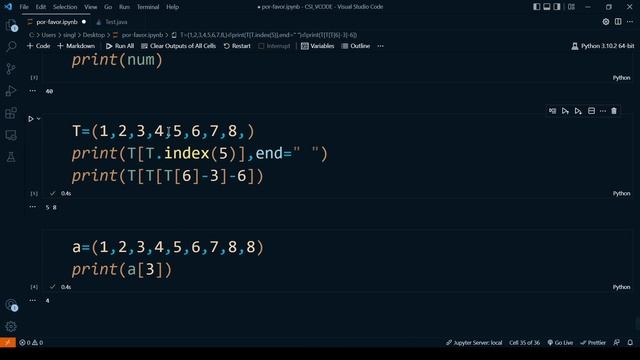
Task: Run the cell starting with T=(1,2,3,4,5
Action: click(31, 119)
